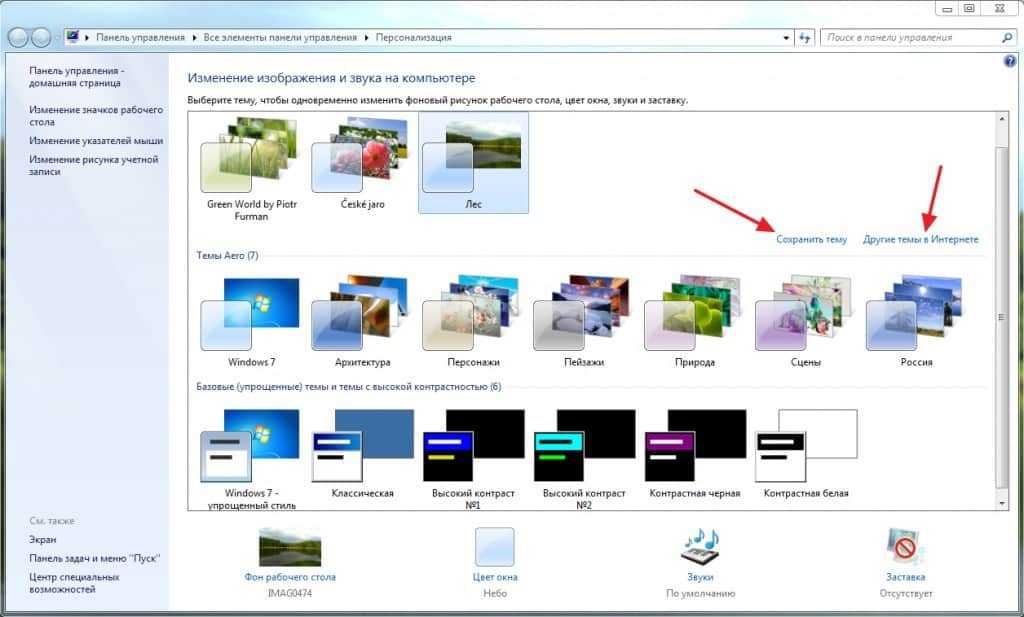
Task: Click the Control Panel icon in address bar
Action: coord(72,37)
